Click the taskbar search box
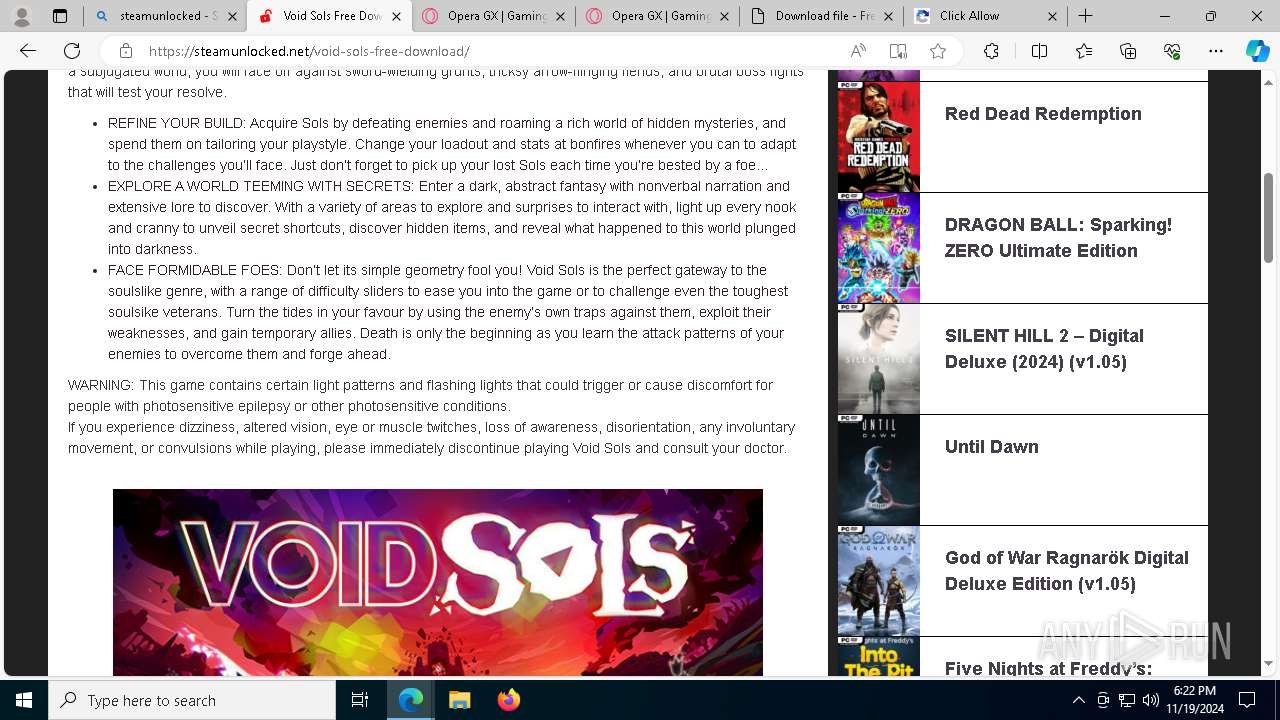The image size is (1280, 720). pyautogui.click(x=192, y=700)
